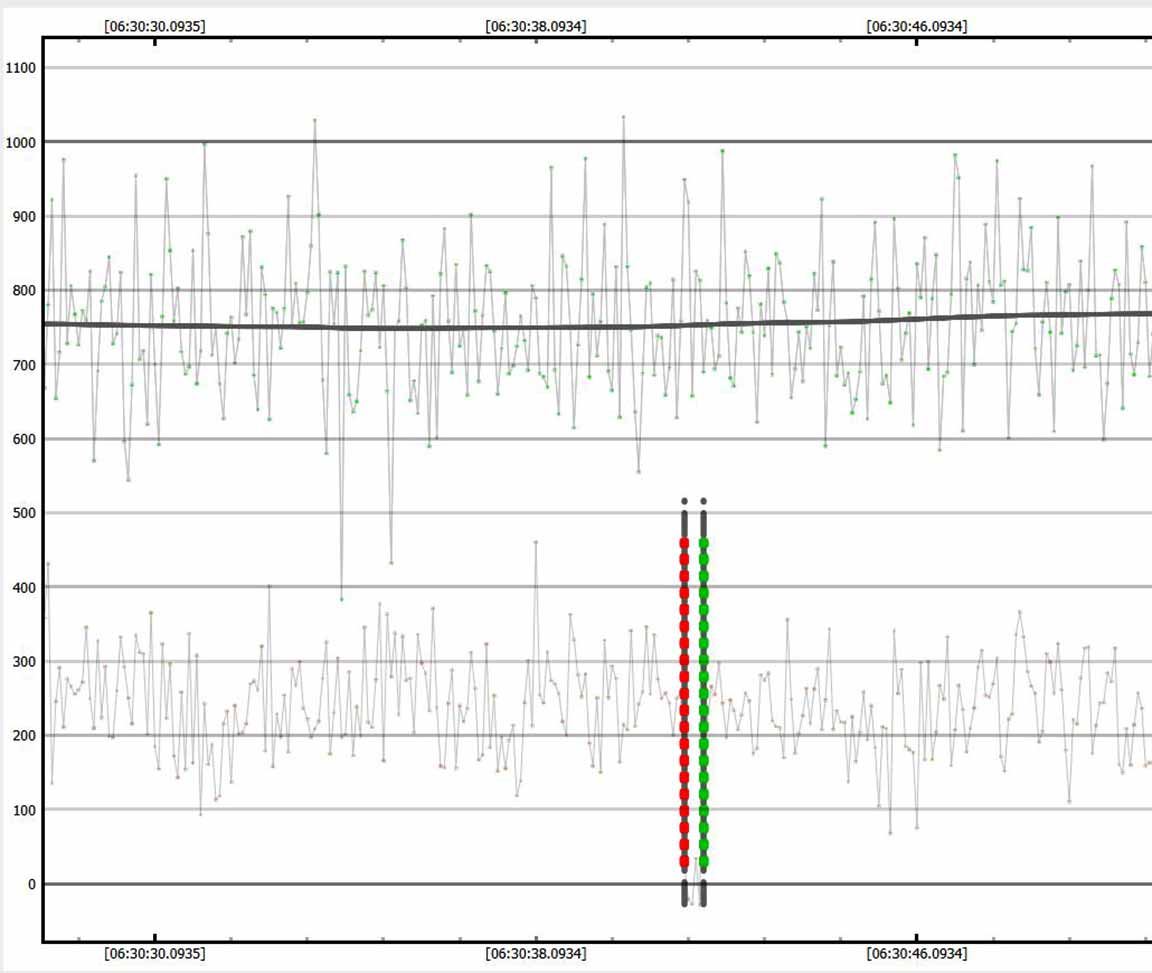The height and width of the screenshot is (973, 1152).
Task: Click bottom time label 06:30:38.0934
Action: point(536,954)
